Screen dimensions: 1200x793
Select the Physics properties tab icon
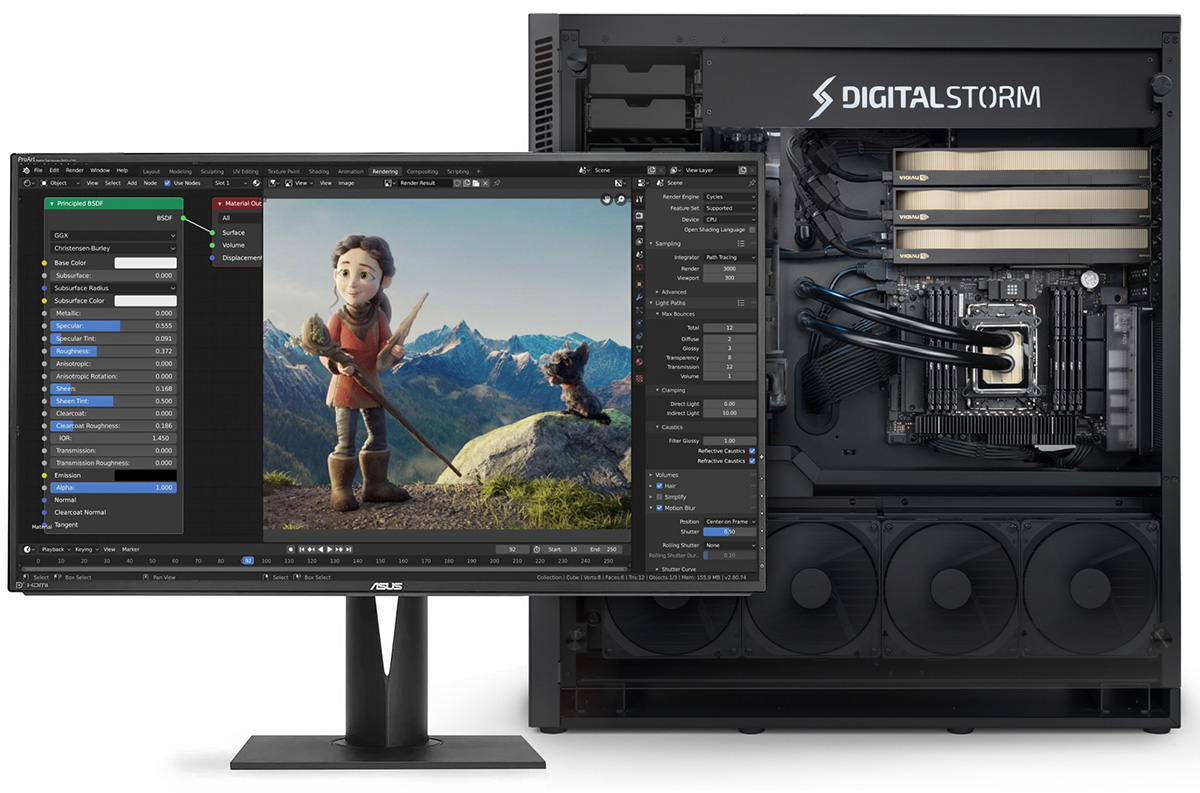click(x=639, y=323)
